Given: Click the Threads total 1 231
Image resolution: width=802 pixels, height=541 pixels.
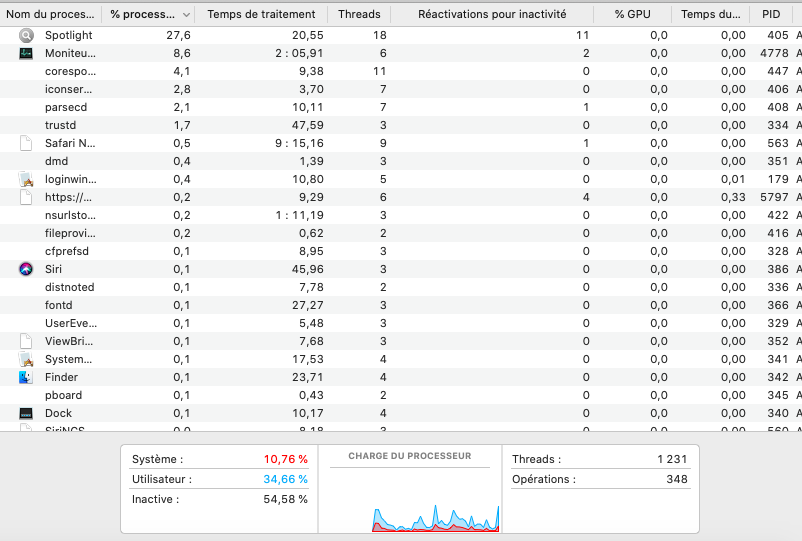Looking at the screenshot, I should [x=672, y=459].
